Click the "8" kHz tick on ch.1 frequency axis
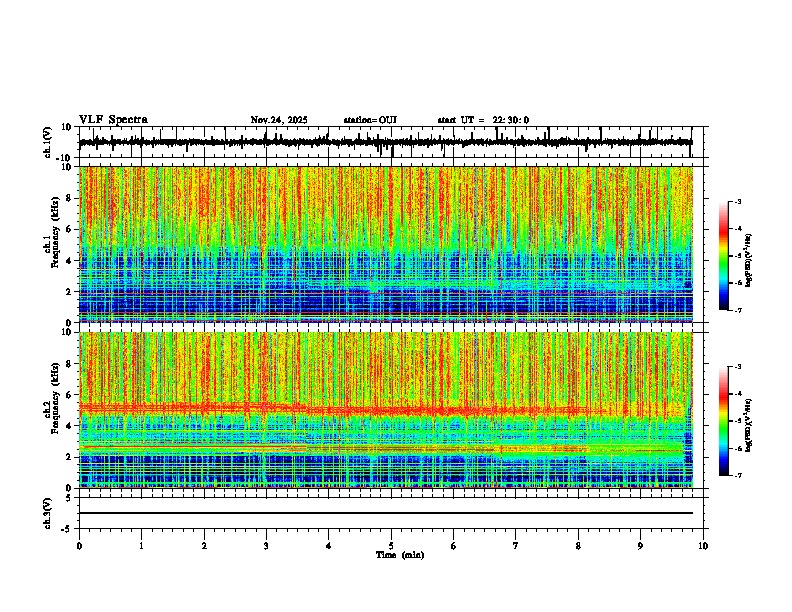Screen dimensions: 792x612 pos(70,198)
